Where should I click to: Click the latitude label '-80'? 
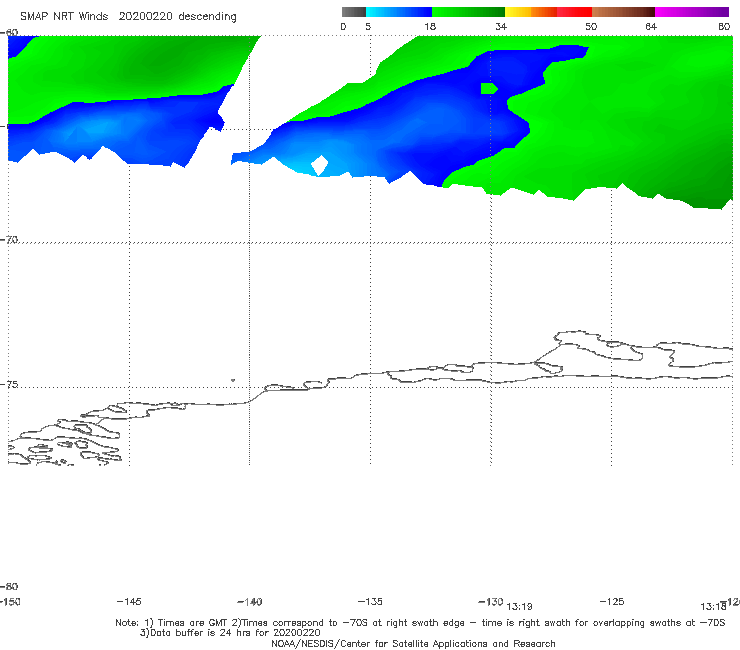9,586
